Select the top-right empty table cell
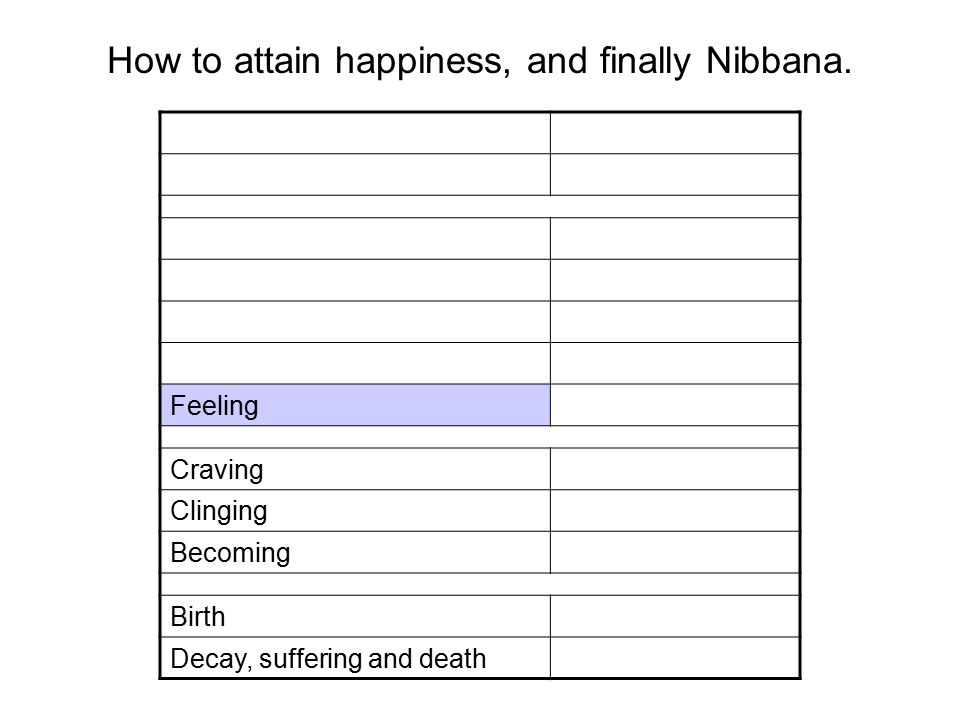 coord(675,133)
